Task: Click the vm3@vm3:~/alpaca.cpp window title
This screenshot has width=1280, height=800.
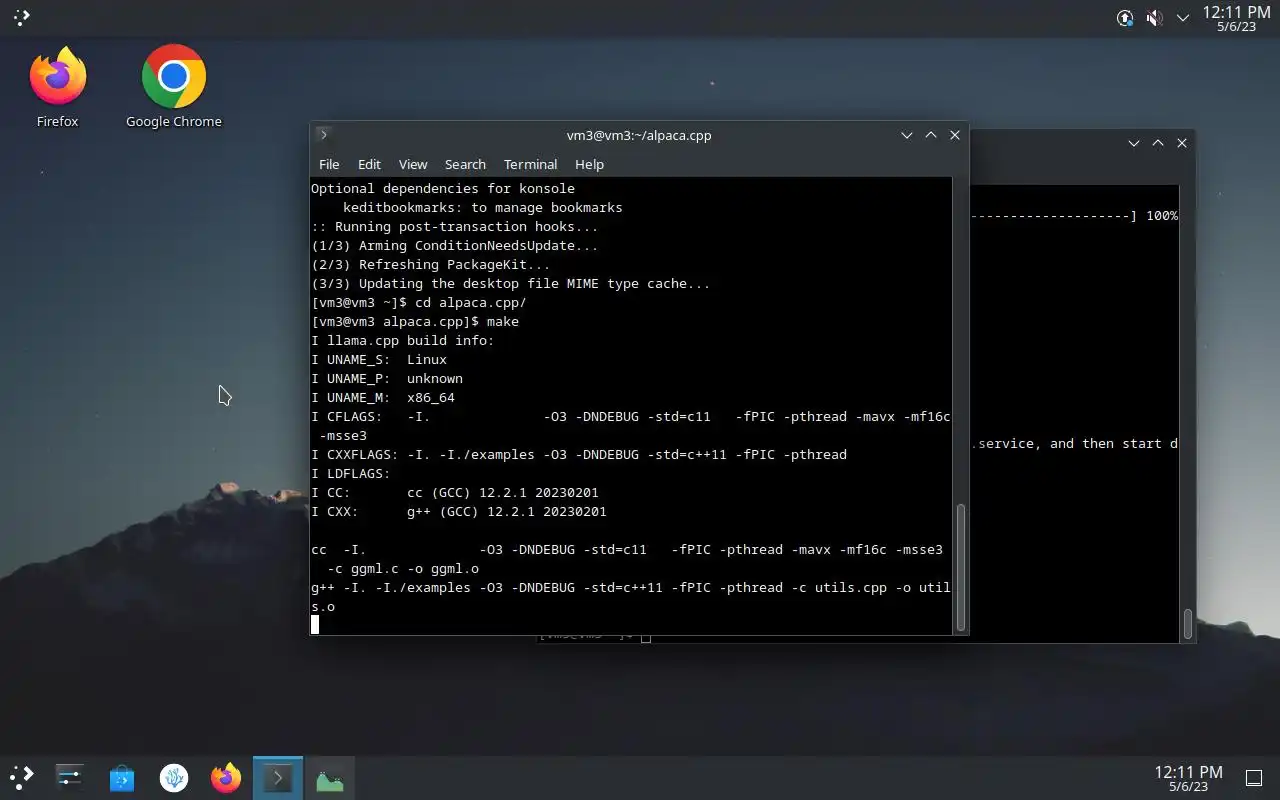Action: 639,135
